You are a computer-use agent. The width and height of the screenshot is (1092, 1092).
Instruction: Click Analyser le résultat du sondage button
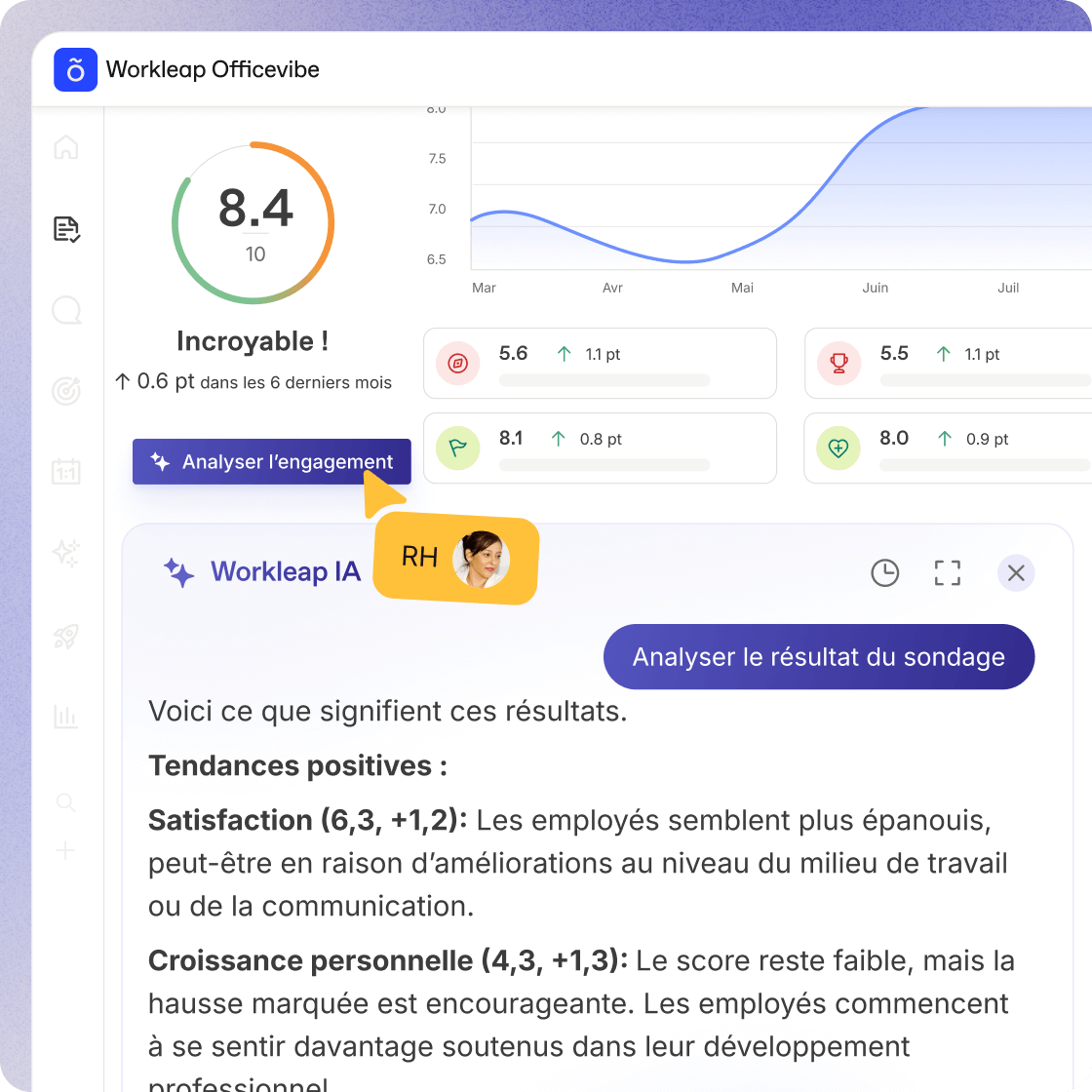pyautogui.click(x=819, y=657)
